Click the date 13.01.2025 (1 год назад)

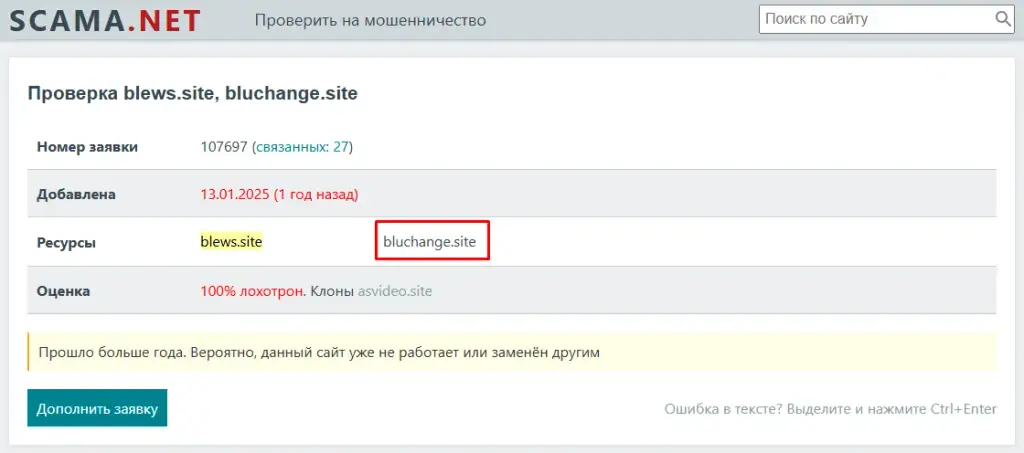coord(279,195)
